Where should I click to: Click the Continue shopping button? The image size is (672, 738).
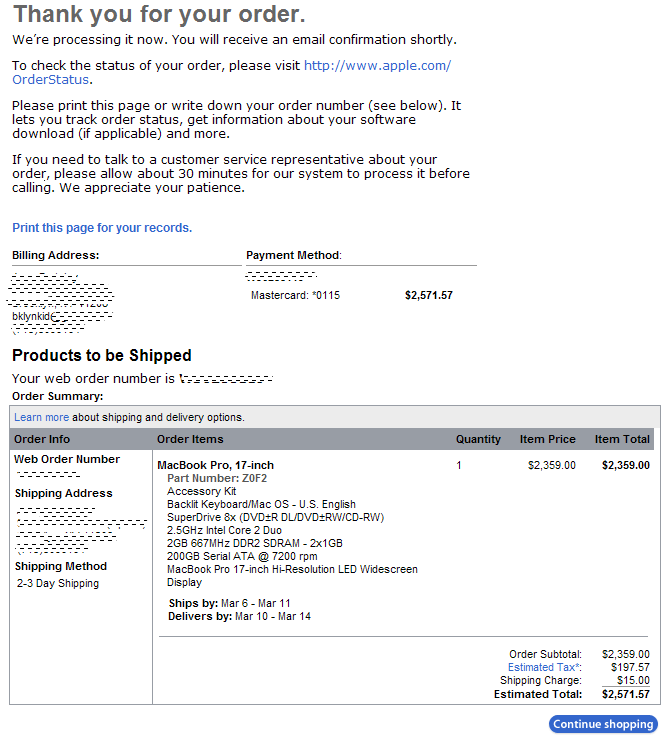click(603, 724)
